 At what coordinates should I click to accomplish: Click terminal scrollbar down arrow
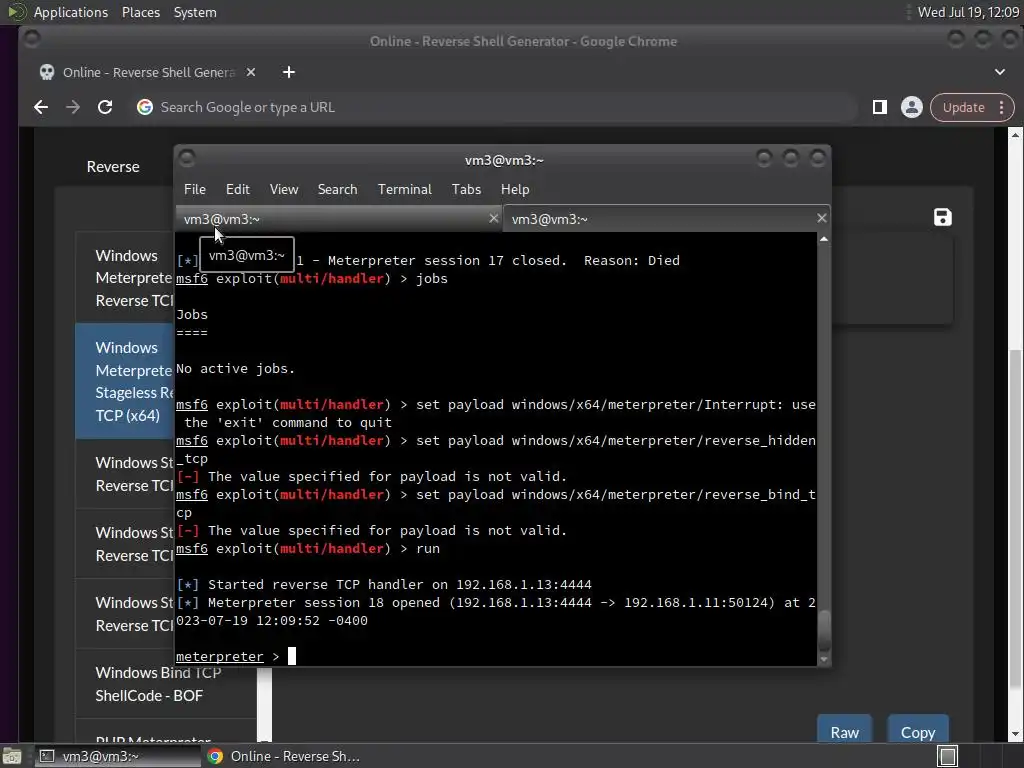[x=824, y=660]
